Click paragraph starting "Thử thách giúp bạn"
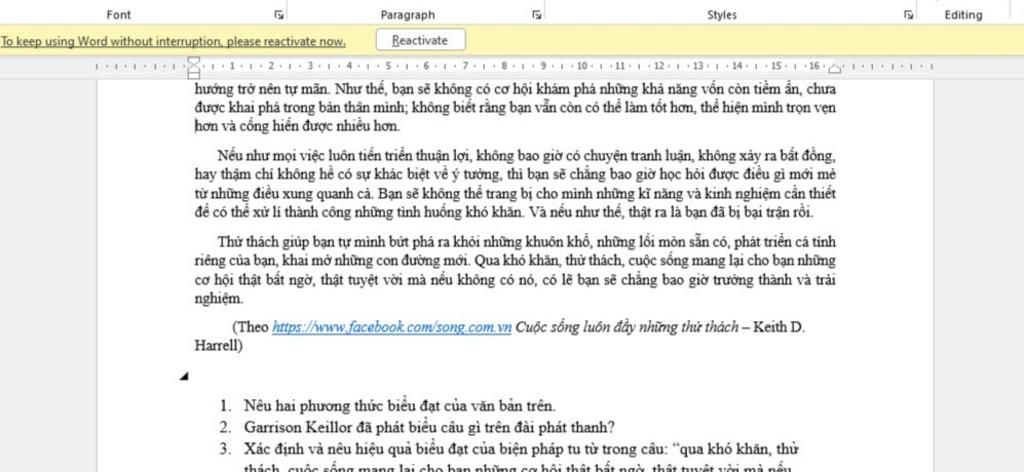 (x=515, y=270)
